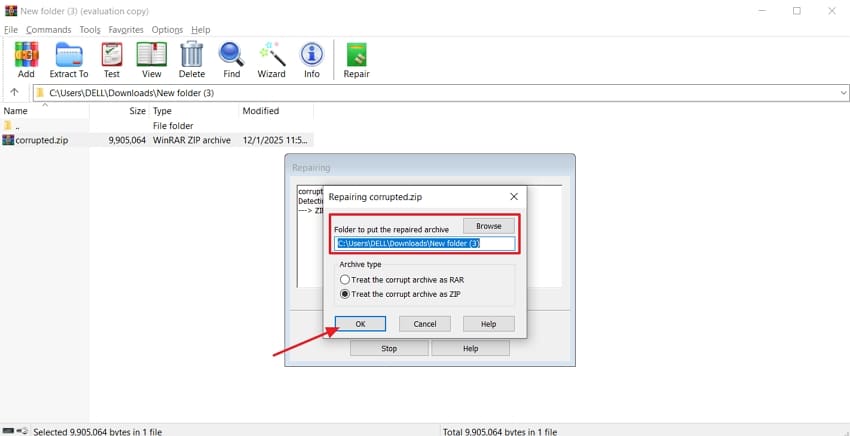Open the File menu

point(11,29)
